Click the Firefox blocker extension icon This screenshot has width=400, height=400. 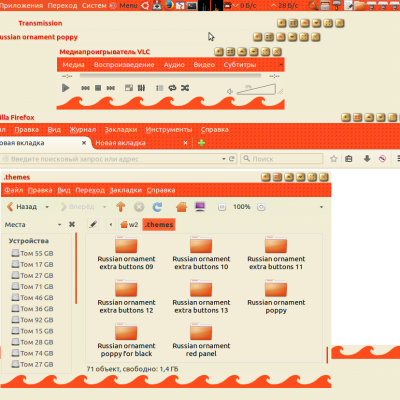point(383,159)
